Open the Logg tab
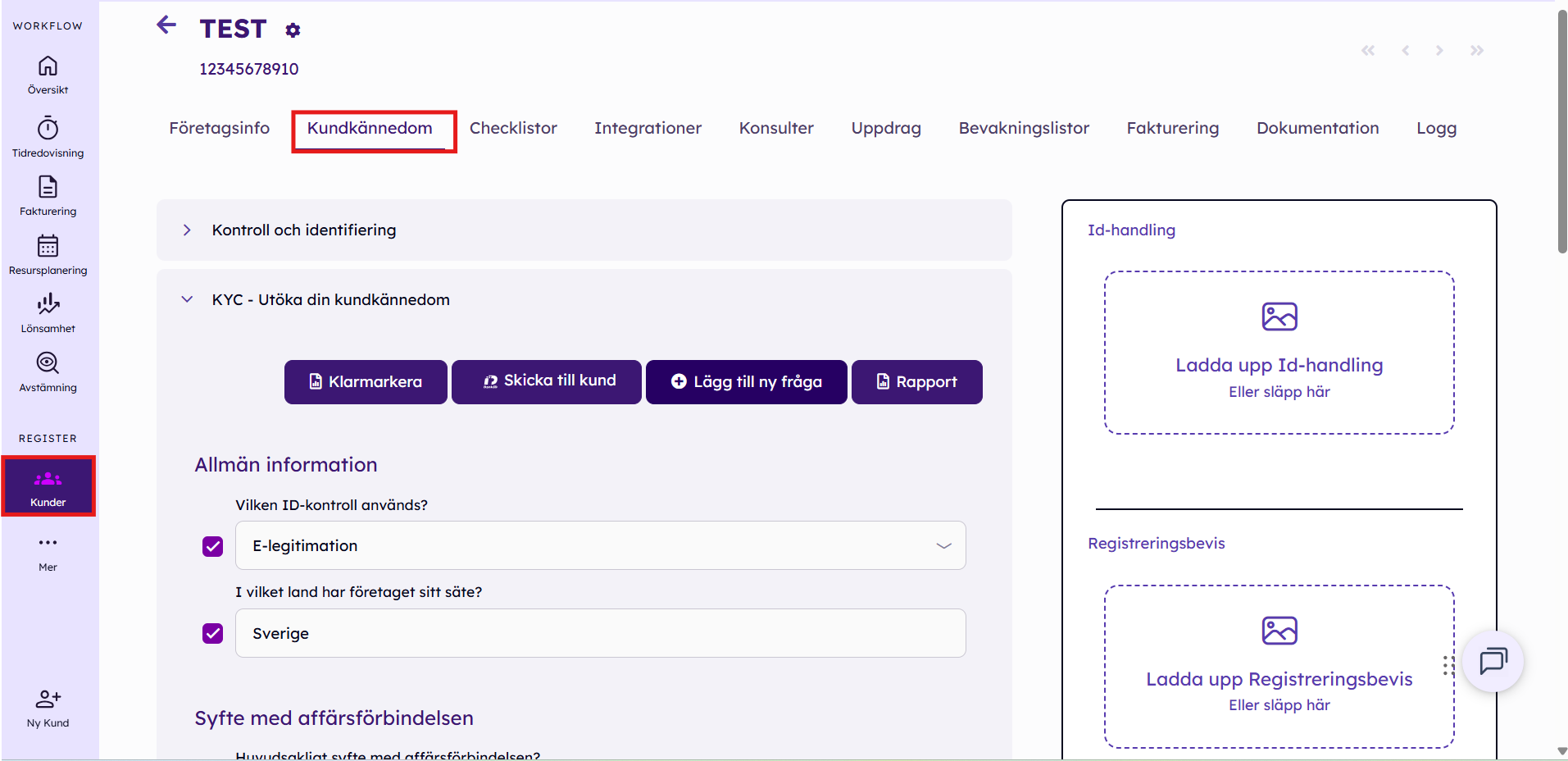 [1436, 129]
